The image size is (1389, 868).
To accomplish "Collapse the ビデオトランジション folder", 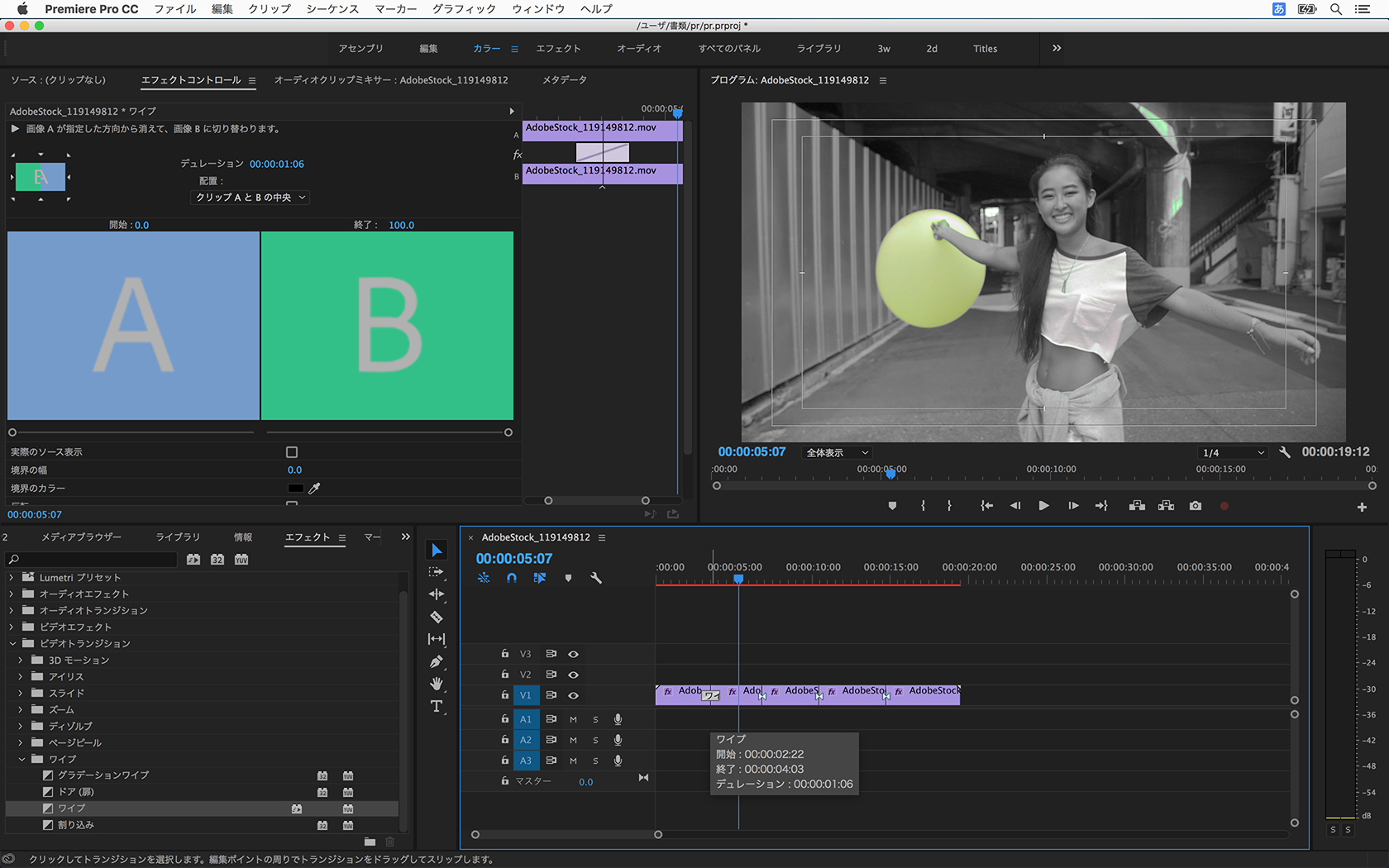I will pyautogui.click(x=12, y=643).
